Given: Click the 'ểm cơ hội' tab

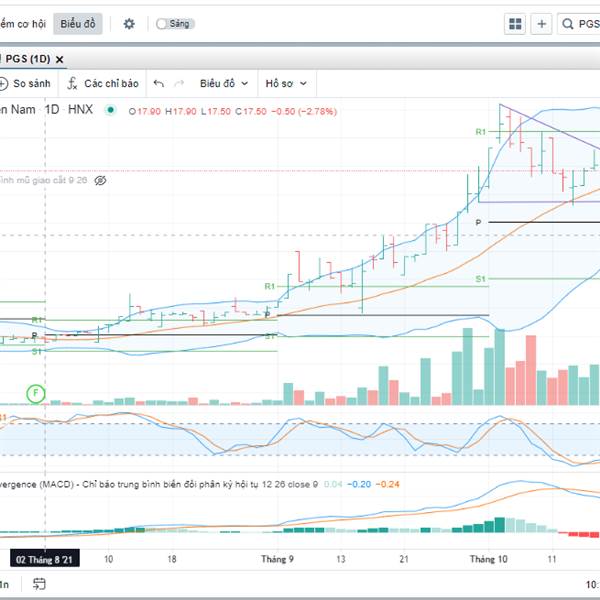Looking at the screenshot, I should click(23, 24).
